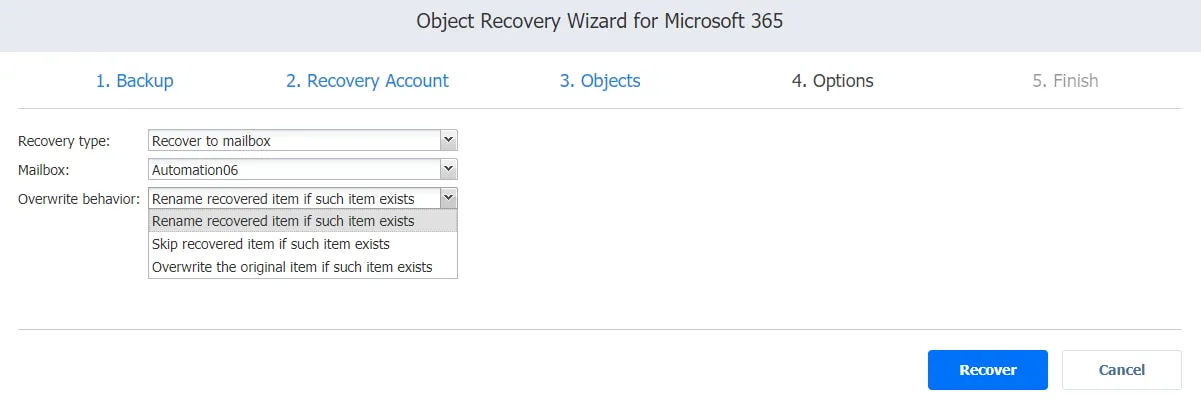1201x401 pixels.
Task: Click the Automation06 mailbox field
Action: [x=294, y=170]
